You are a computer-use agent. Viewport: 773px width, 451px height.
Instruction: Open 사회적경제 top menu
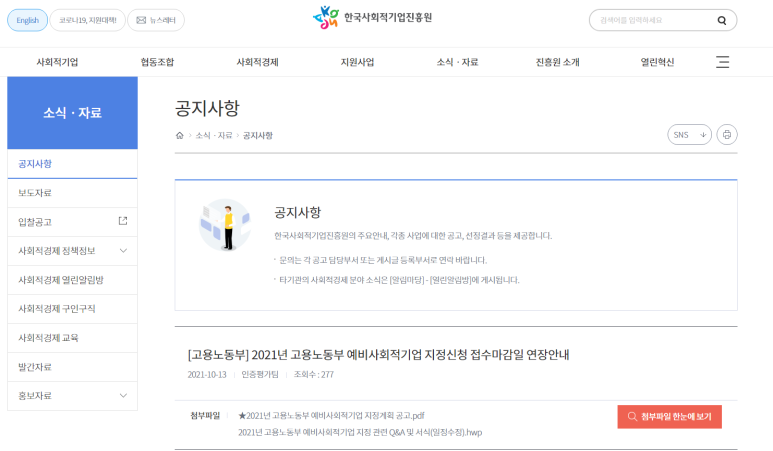point(257,62)
